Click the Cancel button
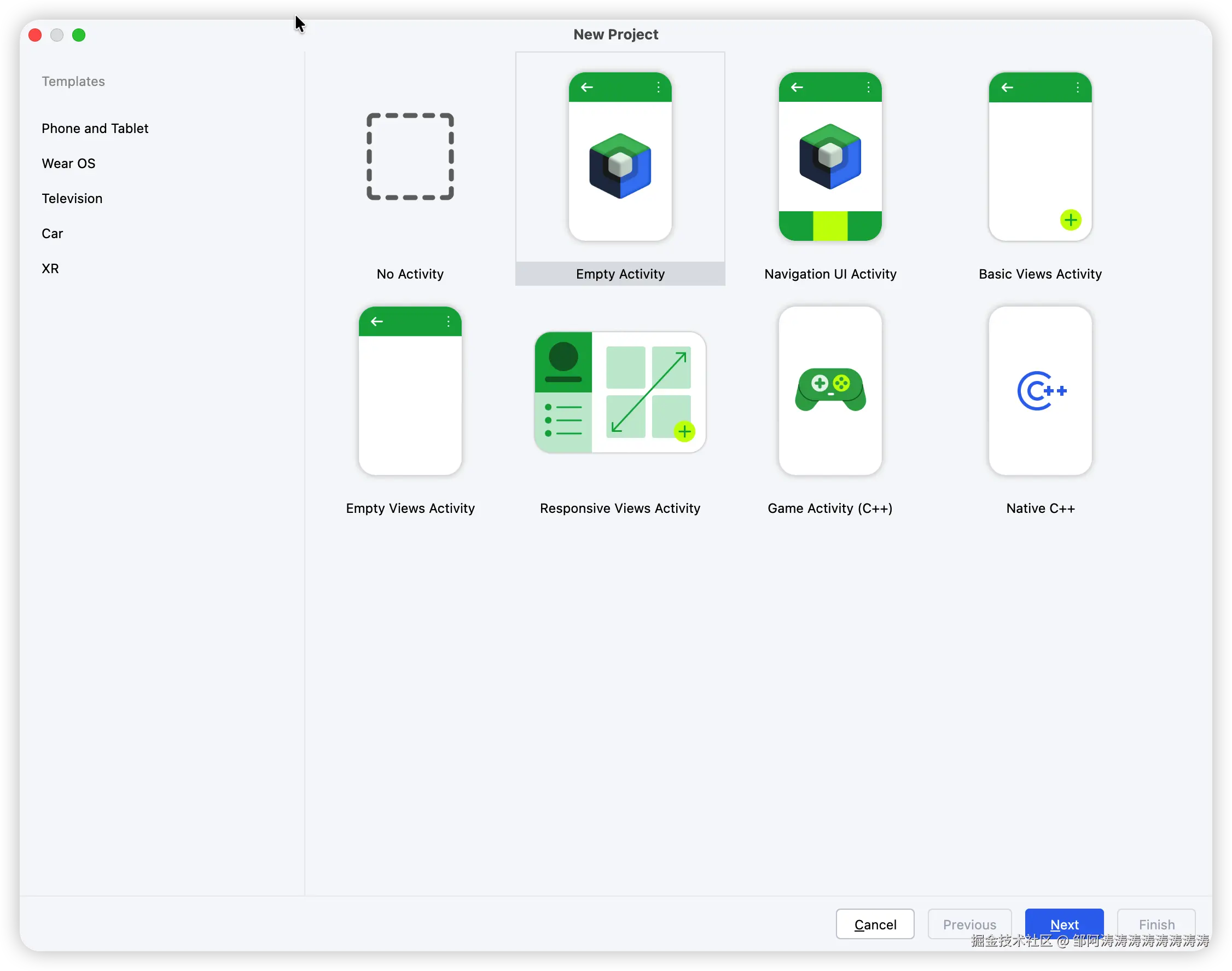Screen dimensions: 1232x971 click(x=875, y=924)
